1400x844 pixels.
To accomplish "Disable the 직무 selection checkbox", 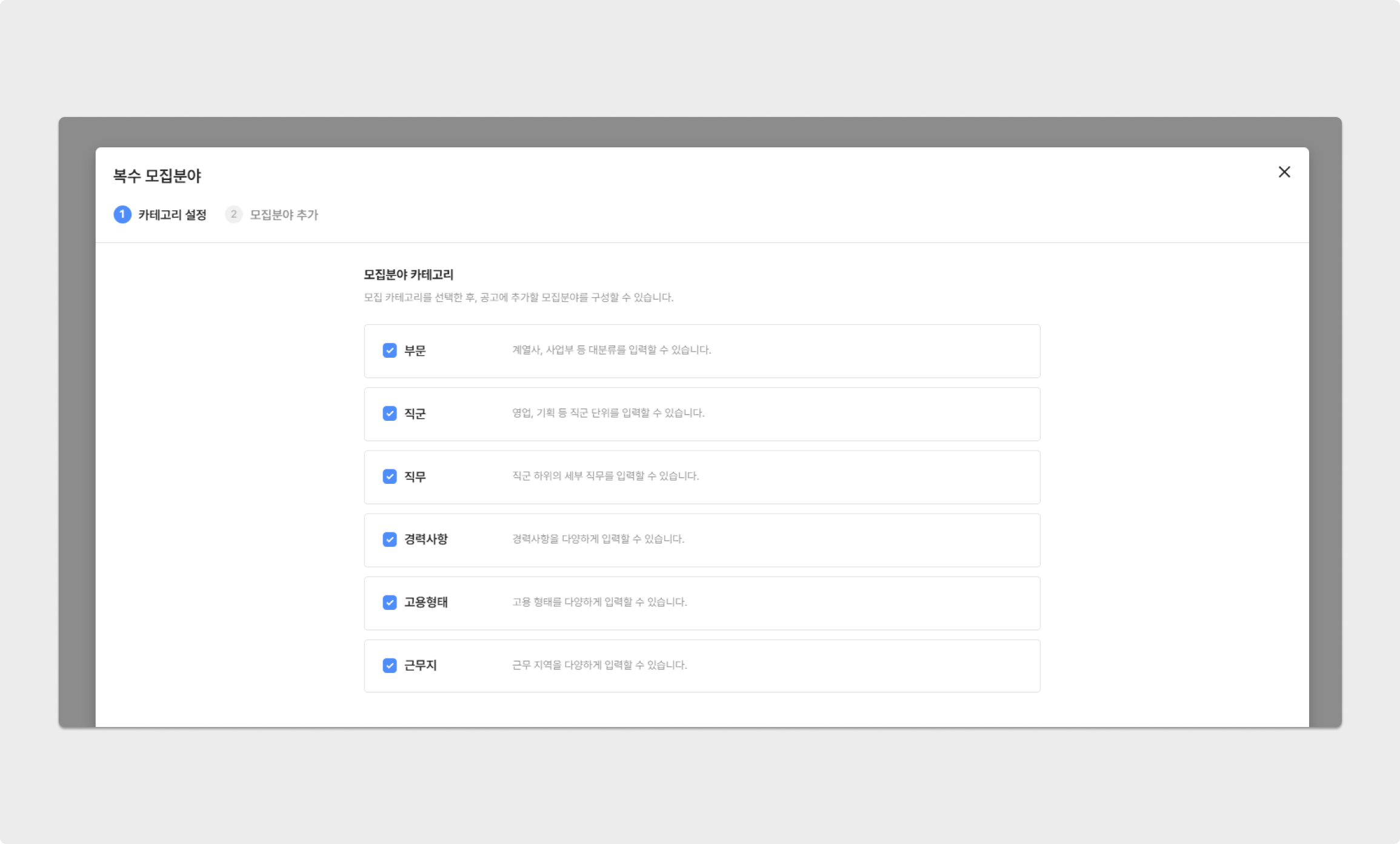I will click(x=389, y=476).
